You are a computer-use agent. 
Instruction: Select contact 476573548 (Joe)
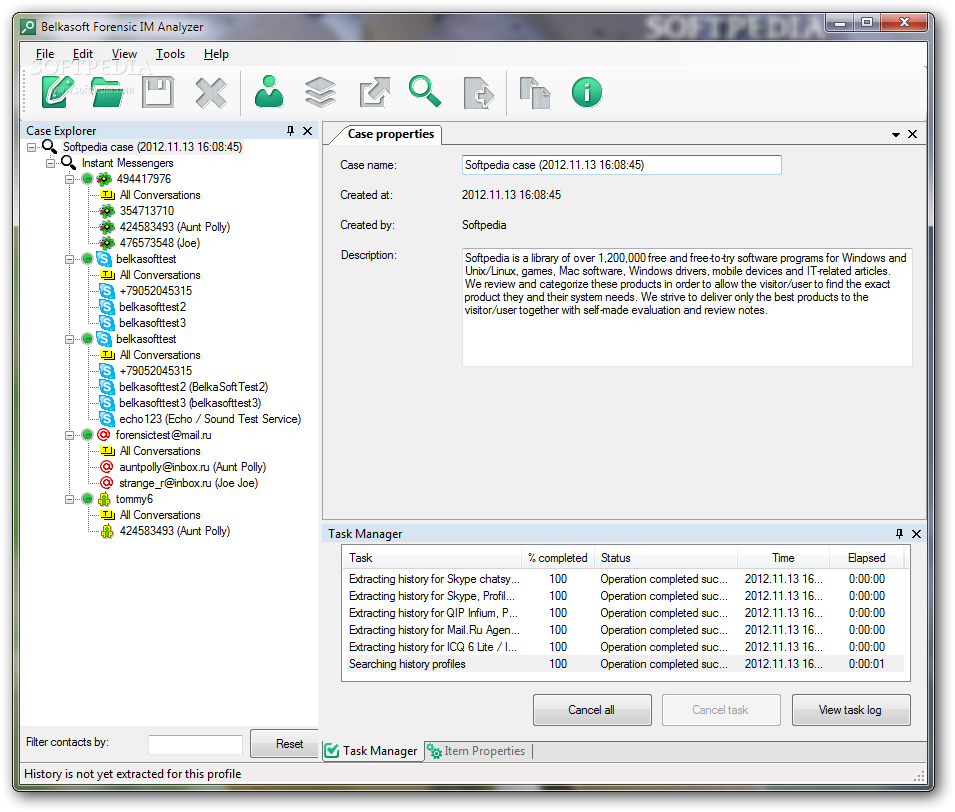160,243
